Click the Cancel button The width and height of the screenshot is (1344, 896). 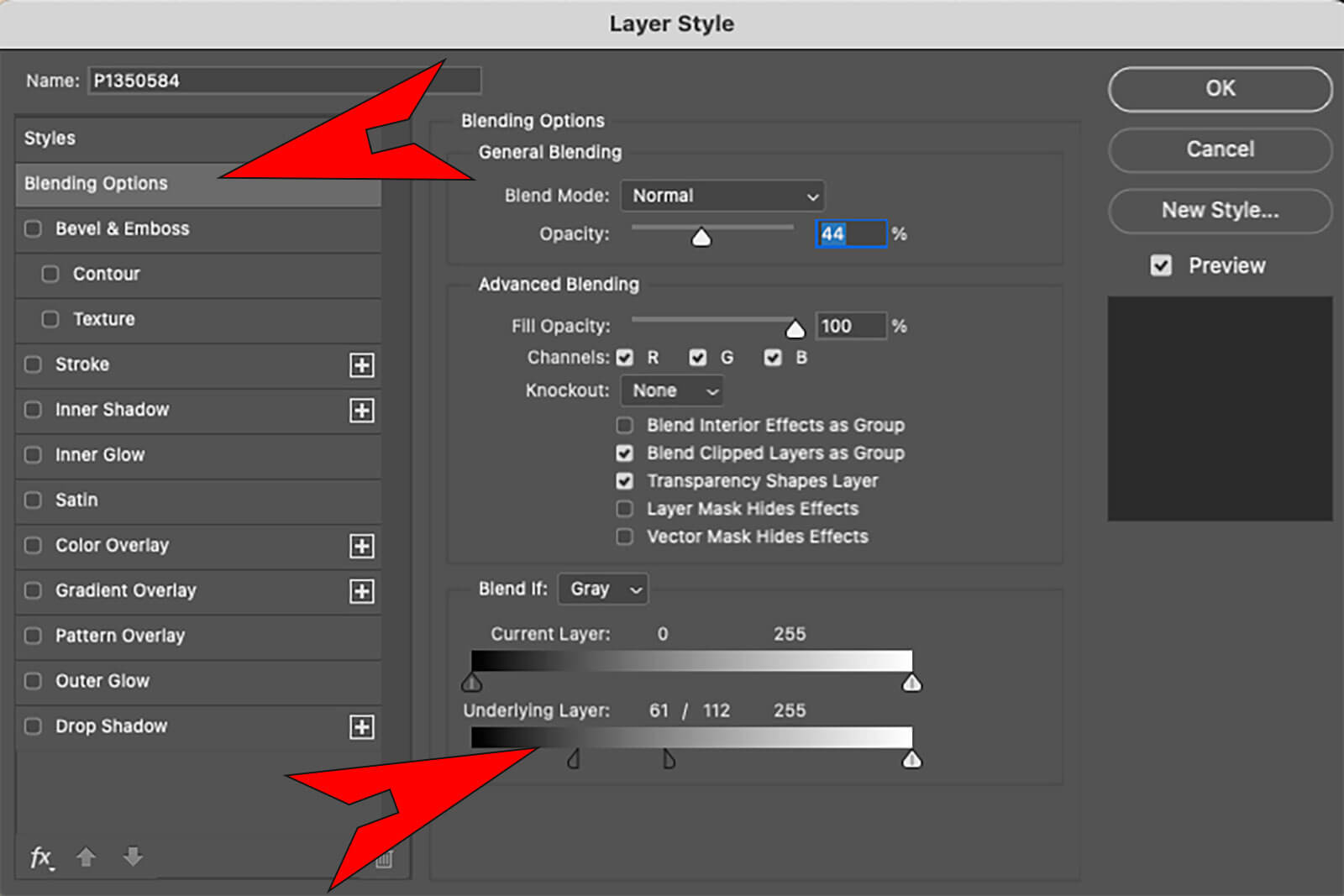click(1221, 149)
